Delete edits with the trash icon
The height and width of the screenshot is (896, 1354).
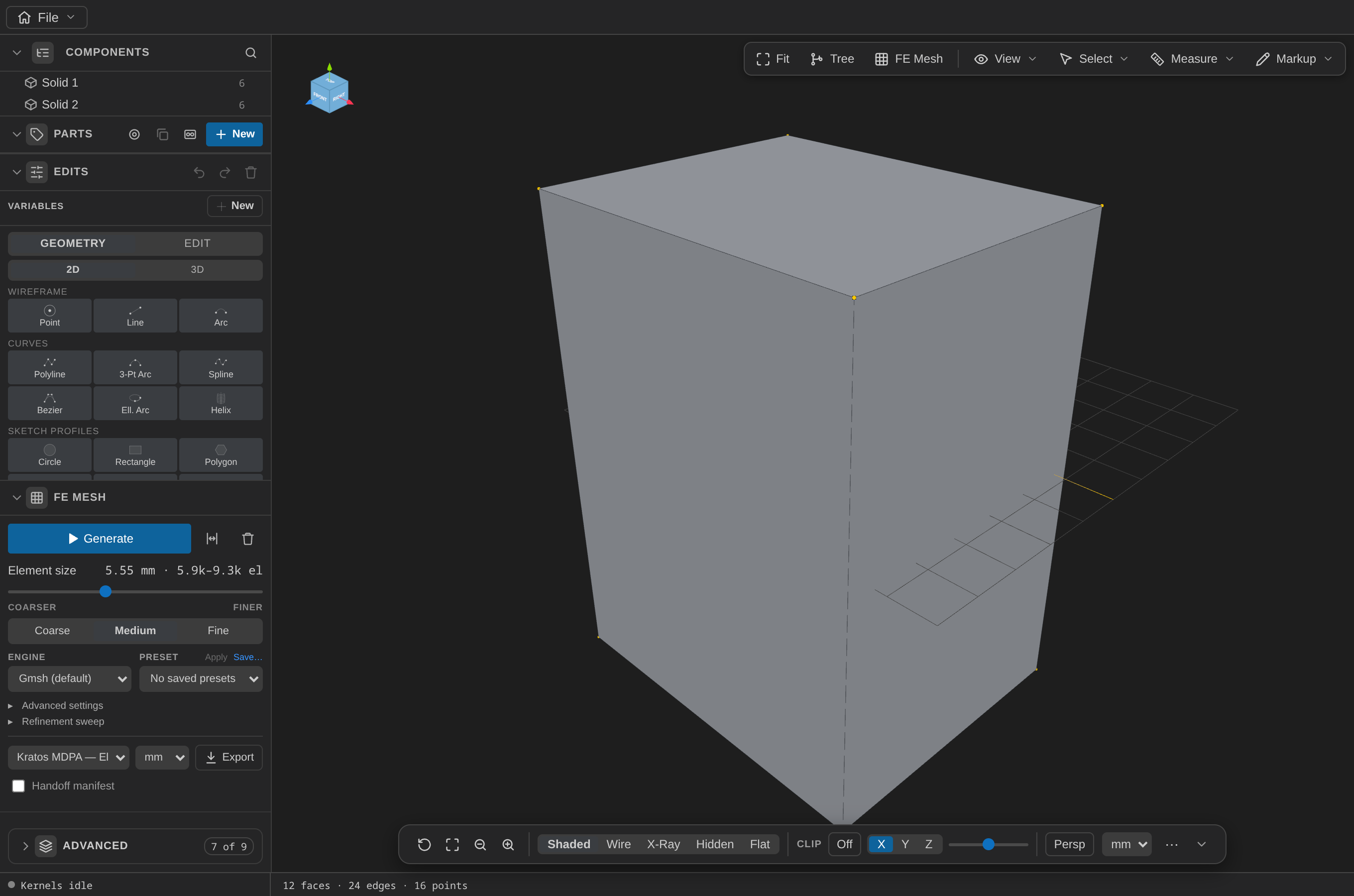tap(251, 172)
